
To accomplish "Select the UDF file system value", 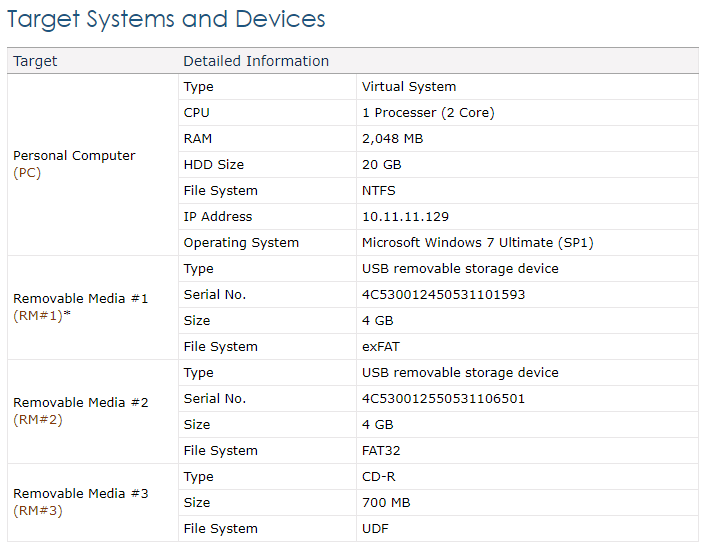I will pyautogui.click(x=375, y=529).
